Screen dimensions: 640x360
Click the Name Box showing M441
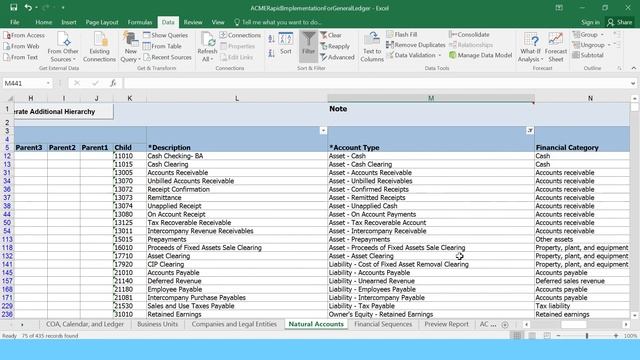tap(27, 83)
